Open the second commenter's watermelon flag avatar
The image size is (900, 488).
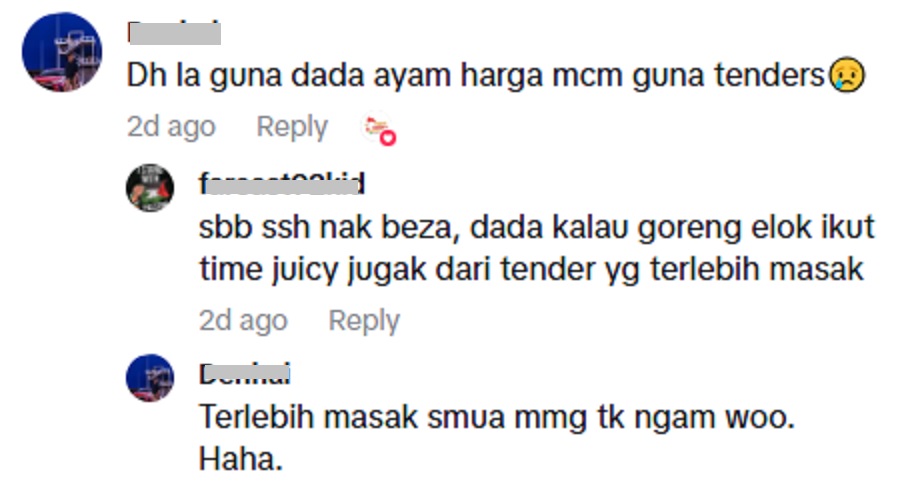coord(150,188)
